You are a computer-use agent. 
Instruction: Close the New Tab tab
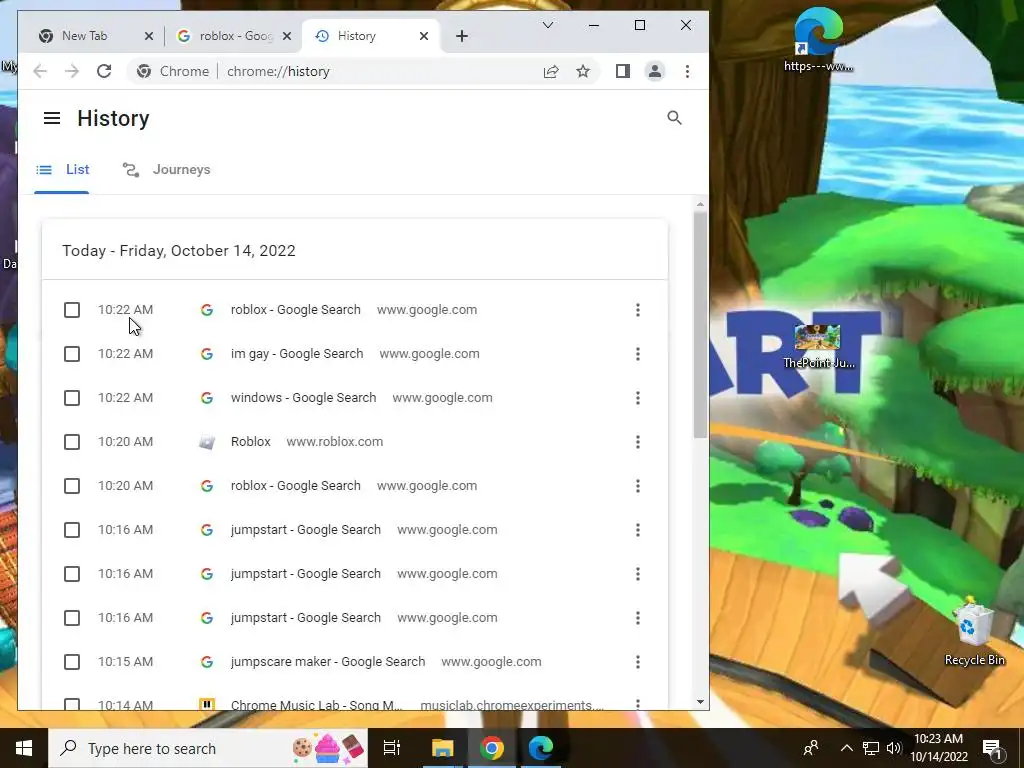tap(149, 36)
